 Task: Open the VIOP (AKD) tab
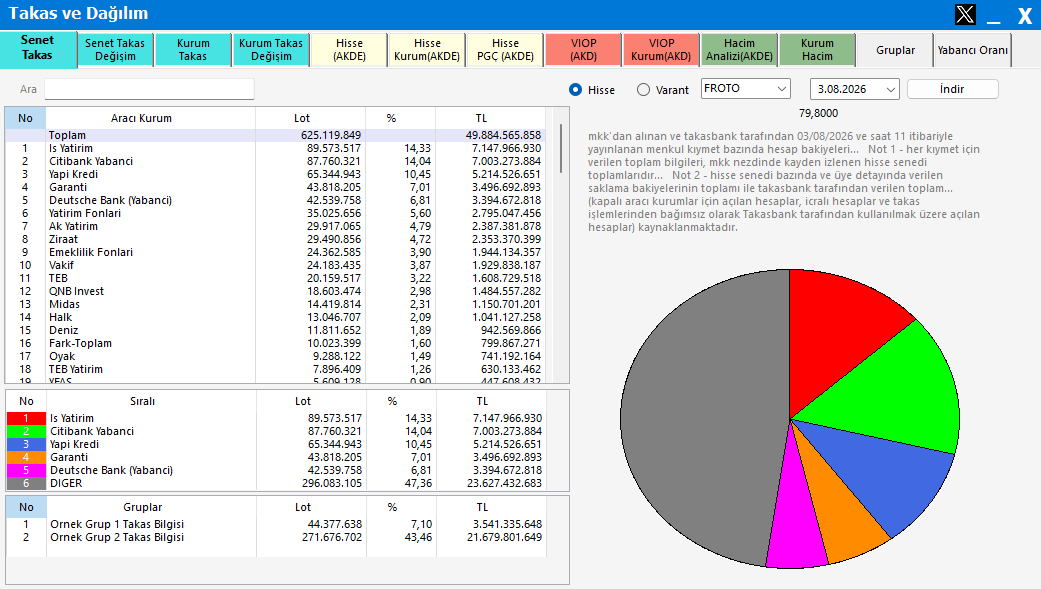click(x=584, y=50)
